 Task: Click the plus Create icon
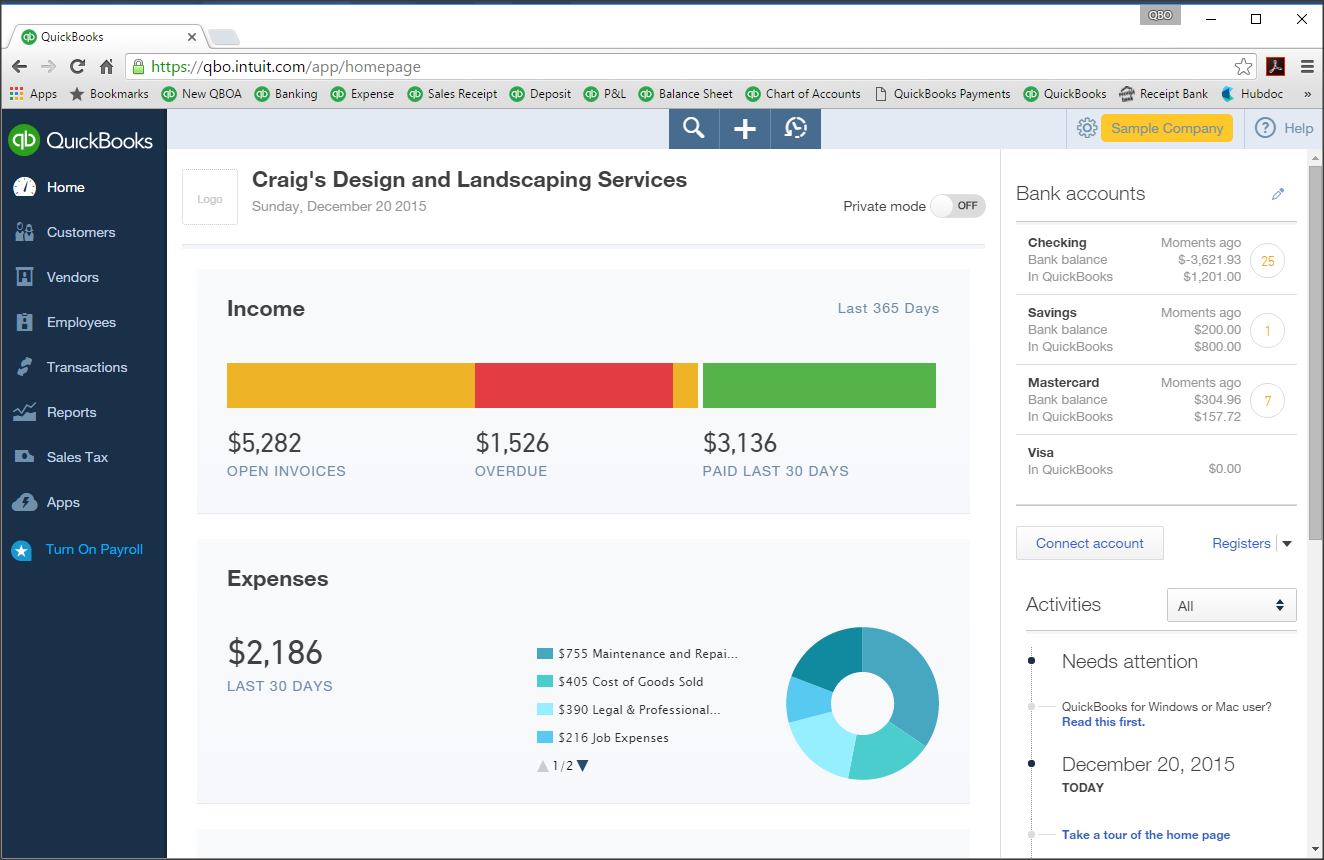coord(745,128)
